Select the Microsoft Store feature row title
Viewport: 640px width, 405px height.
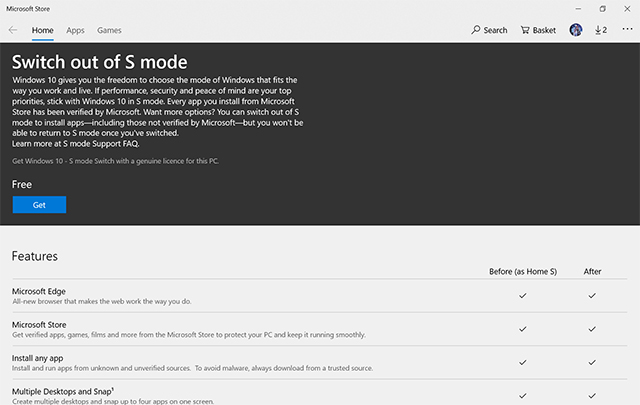[x=39, y=325]
